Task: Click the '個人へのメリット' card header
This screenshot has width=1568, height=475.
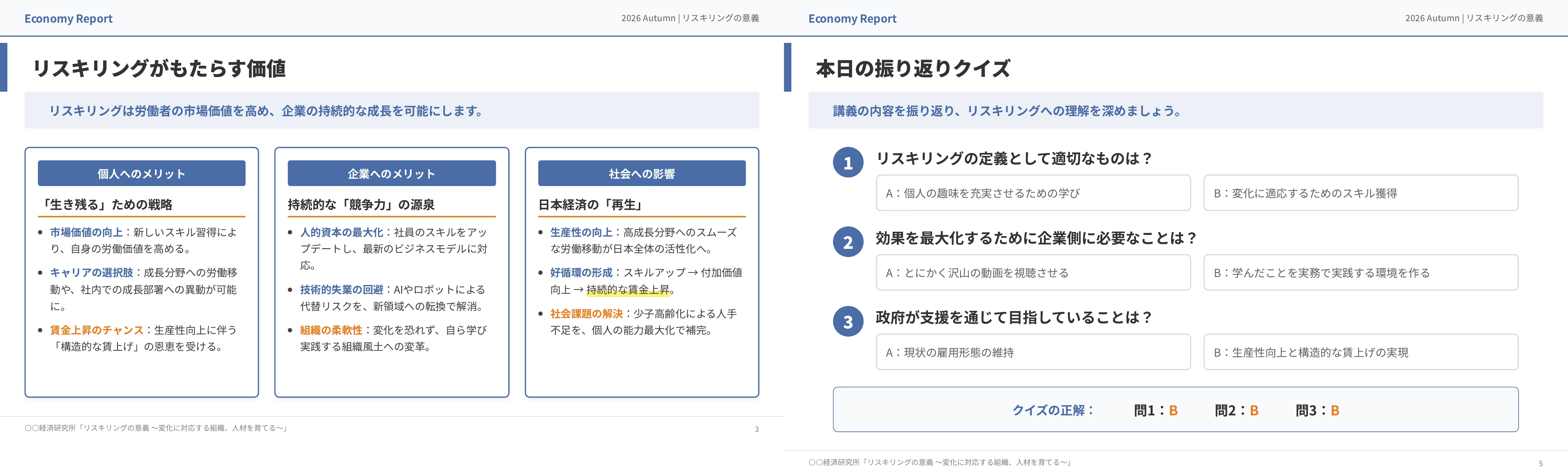Action: click(141, 173)
